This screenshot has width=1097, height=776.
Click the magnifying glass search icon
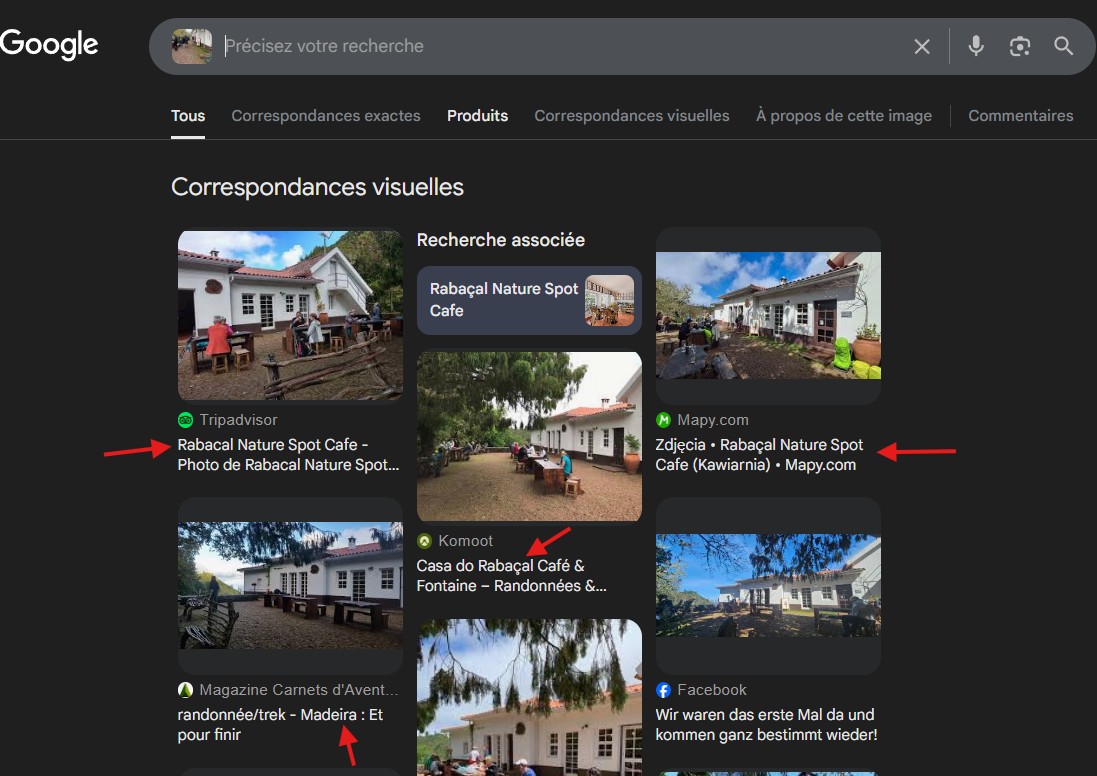(1063, 46)
